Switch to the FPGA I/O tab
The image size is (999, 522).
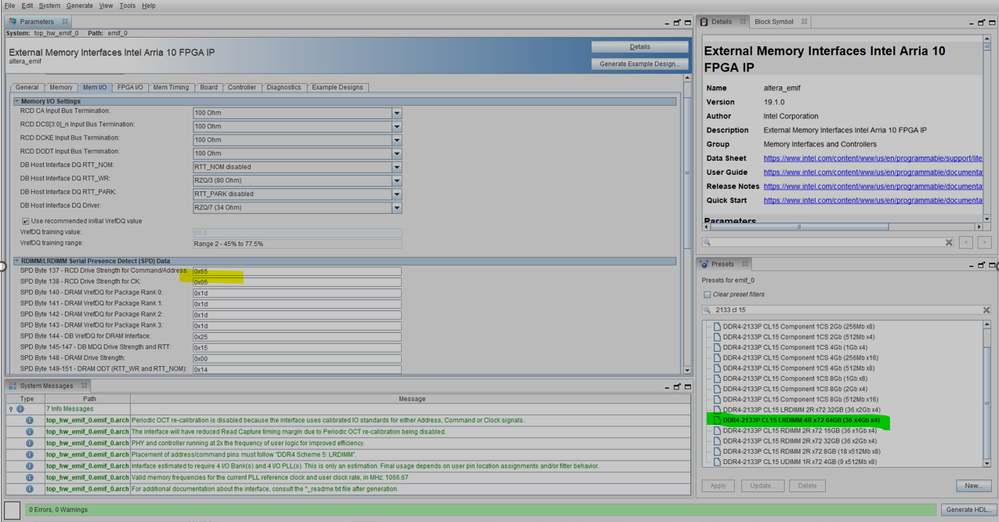tap(129, 87)
